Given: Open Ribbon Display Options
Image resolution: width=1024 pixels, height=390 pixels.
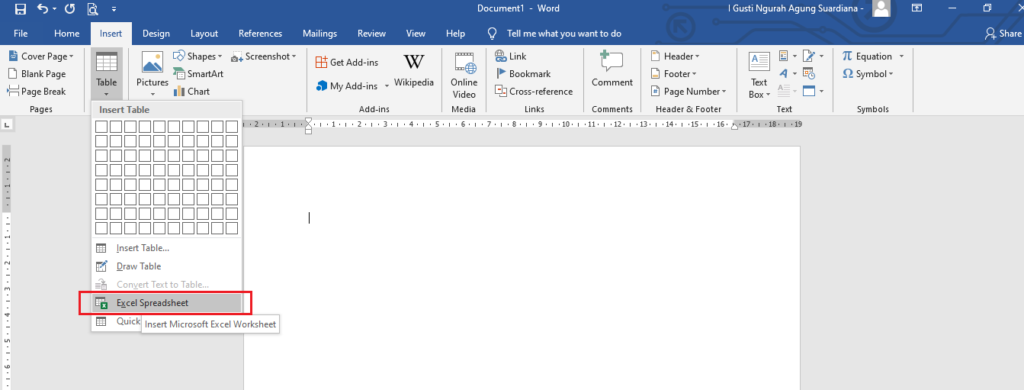Looking at the screenshot, I should (917, 8).
